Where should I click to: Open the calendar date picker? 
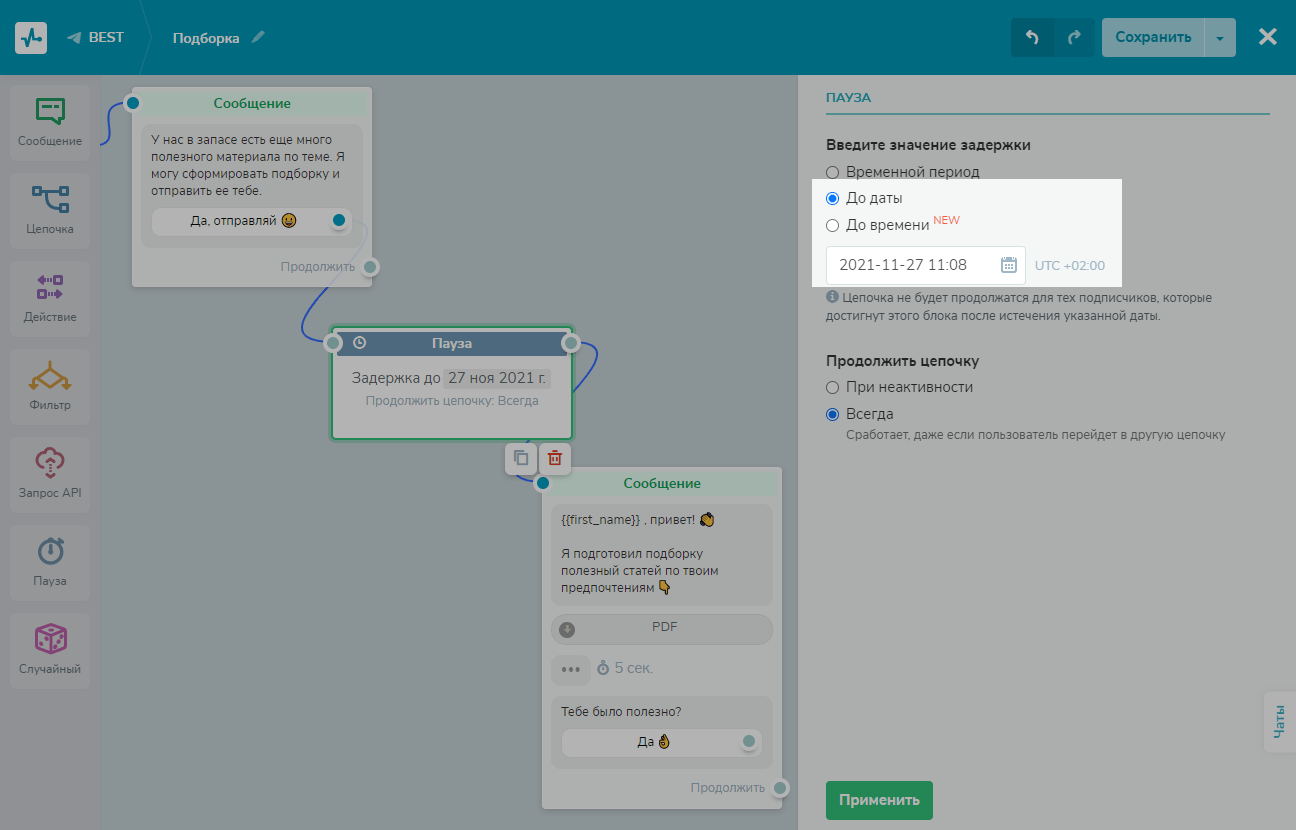tap(1008, 265)
